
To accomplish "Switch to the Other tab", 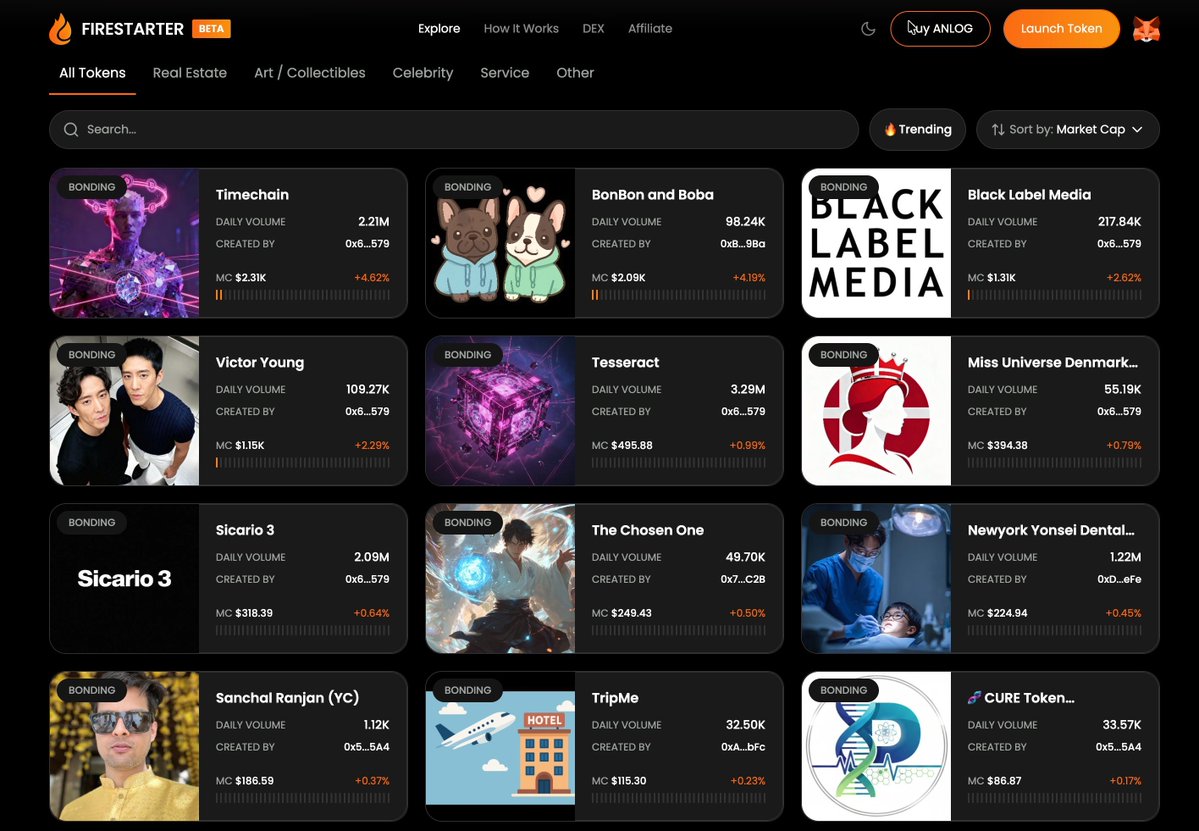I will [x=575, y=73].
